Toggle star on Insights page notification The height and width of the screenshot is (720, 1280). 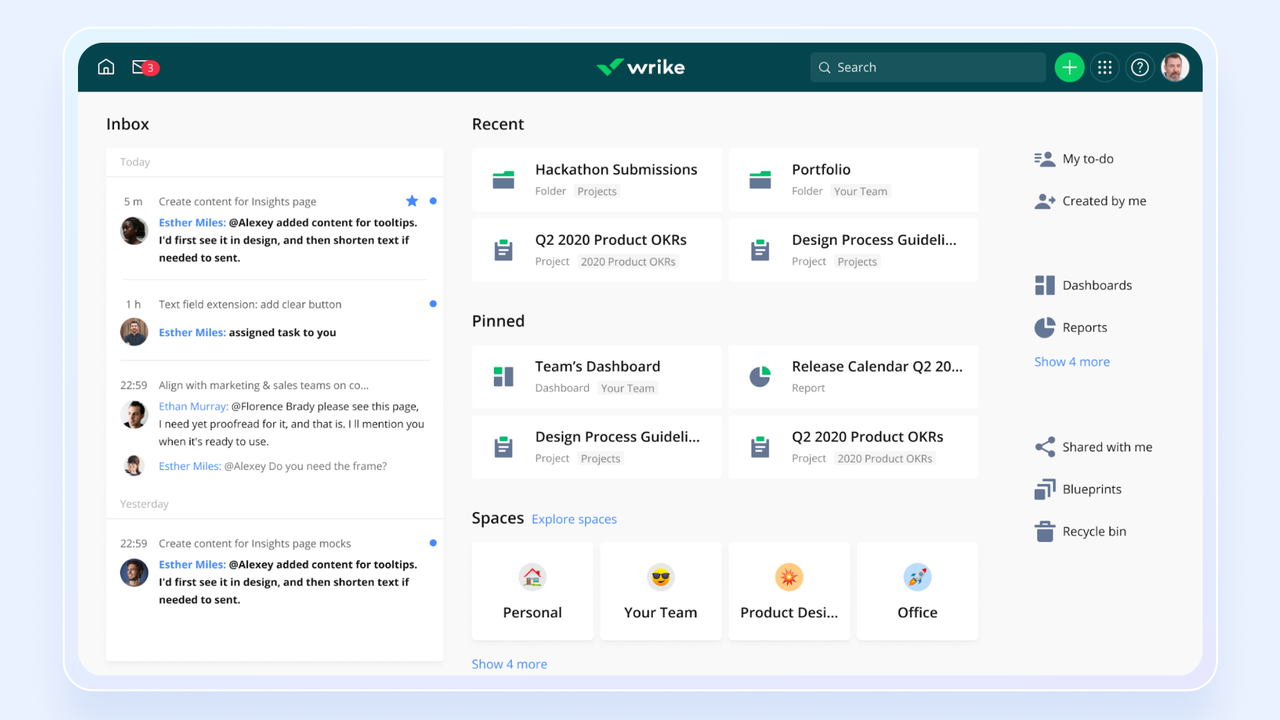click(x=412, y=201)
